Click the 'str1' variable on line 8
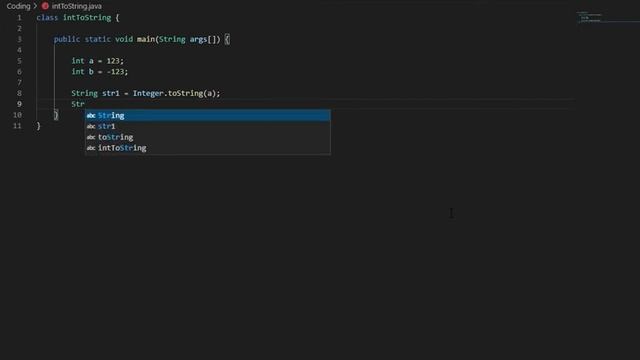 [111, 93]
